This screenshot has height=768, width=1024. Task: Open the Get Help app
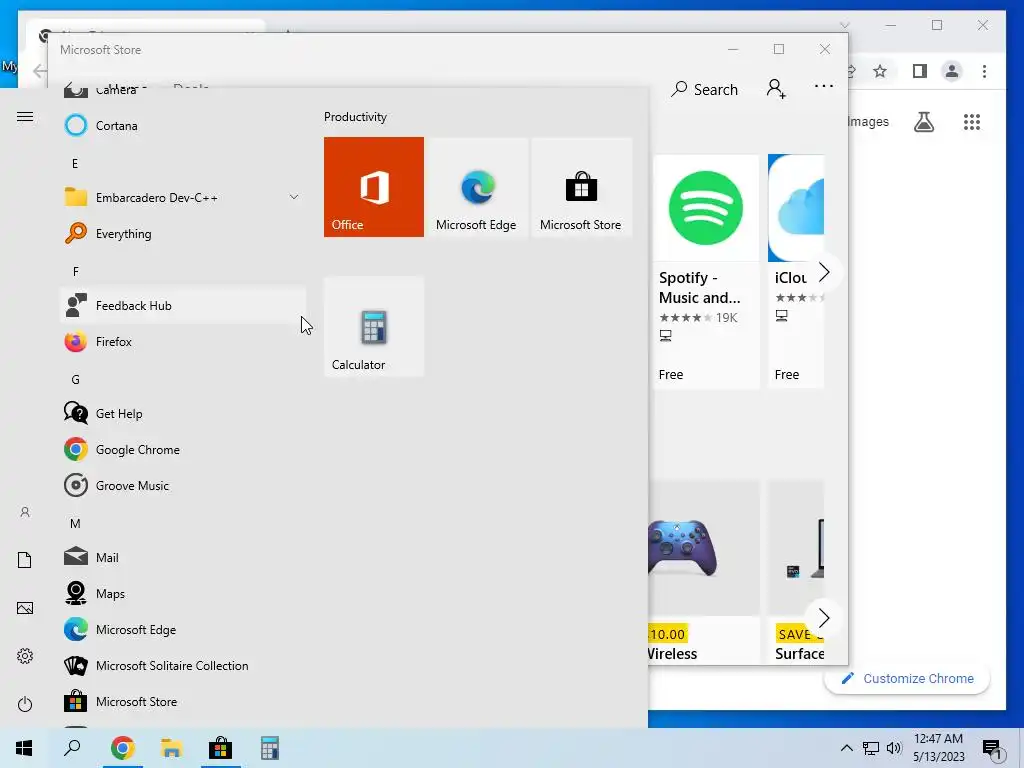pyautogui.click(x=183, y=413)
